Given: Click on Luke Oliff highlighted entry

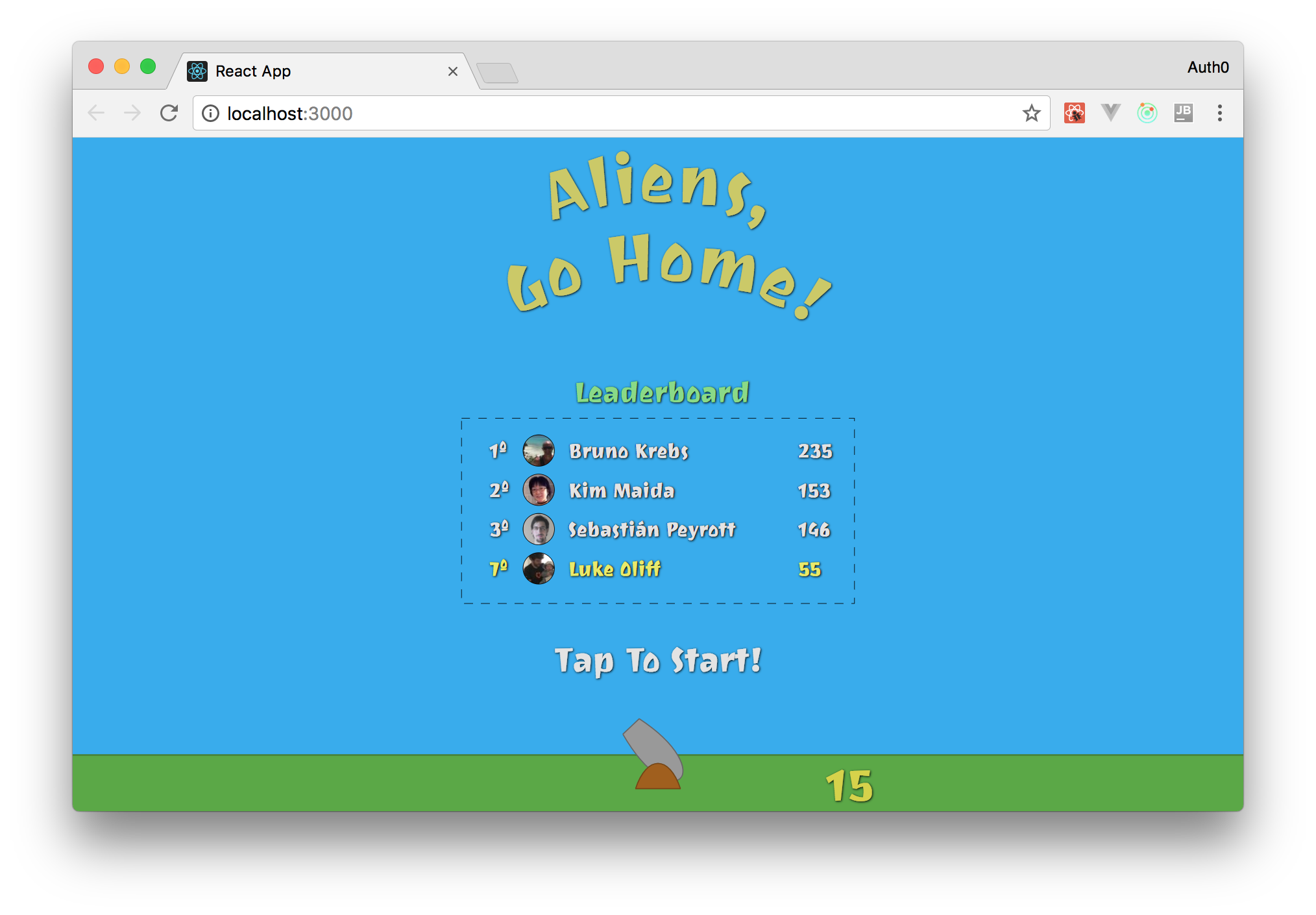Looking at the screenshot, I should click(x=659, y=568).
